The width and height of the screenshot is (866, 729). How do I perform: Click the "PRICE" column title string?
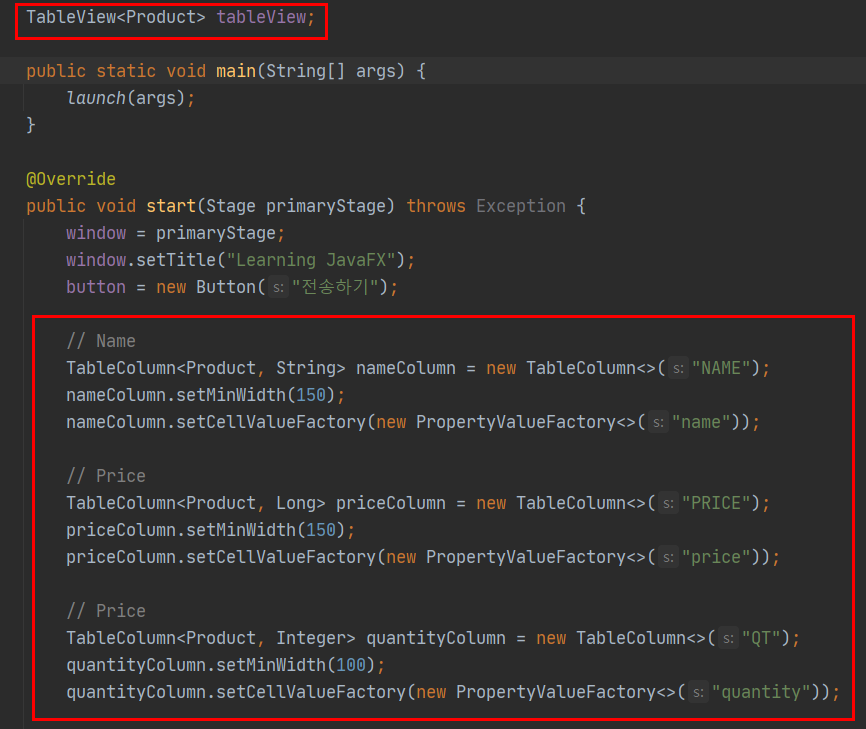pyautogui.click(x=716, y=503)
